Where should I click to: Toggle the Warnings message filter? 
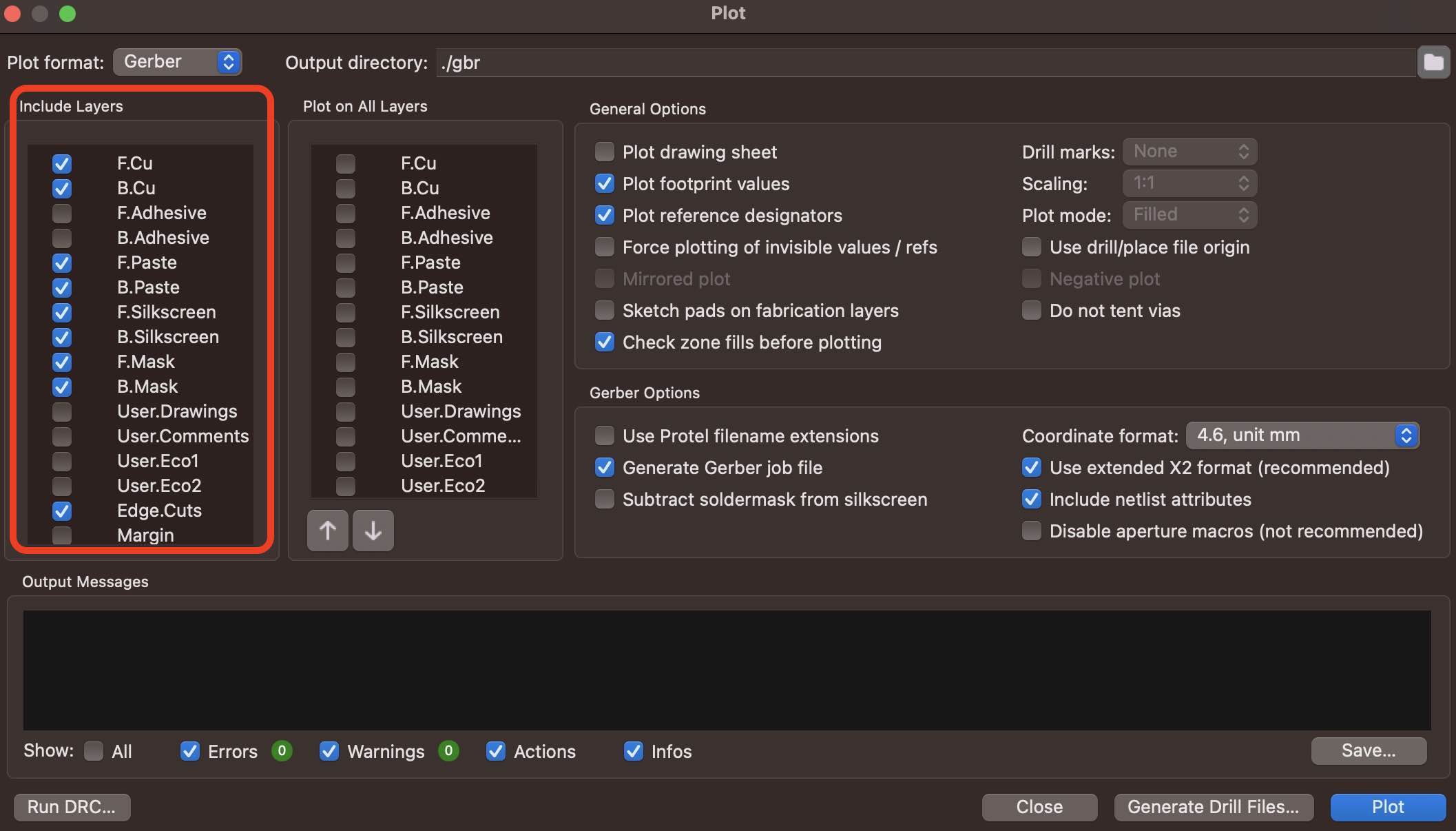(x=329, y=751)
